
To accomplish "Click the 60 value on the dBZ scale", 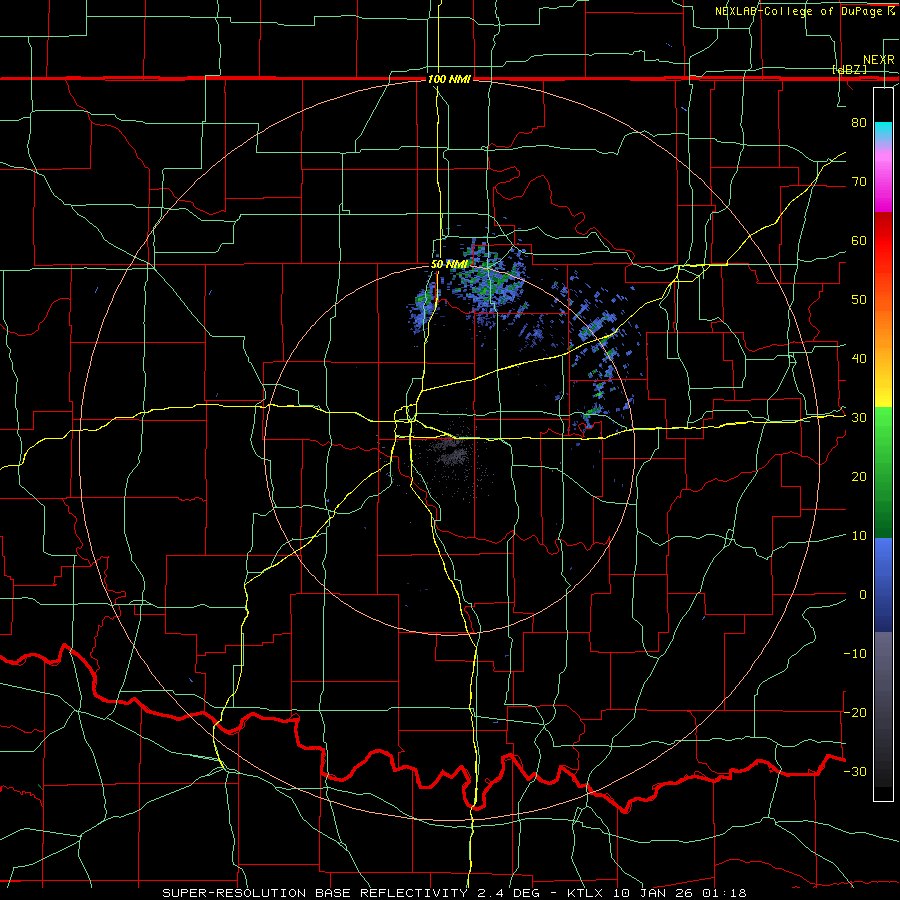I will point(859,240).
